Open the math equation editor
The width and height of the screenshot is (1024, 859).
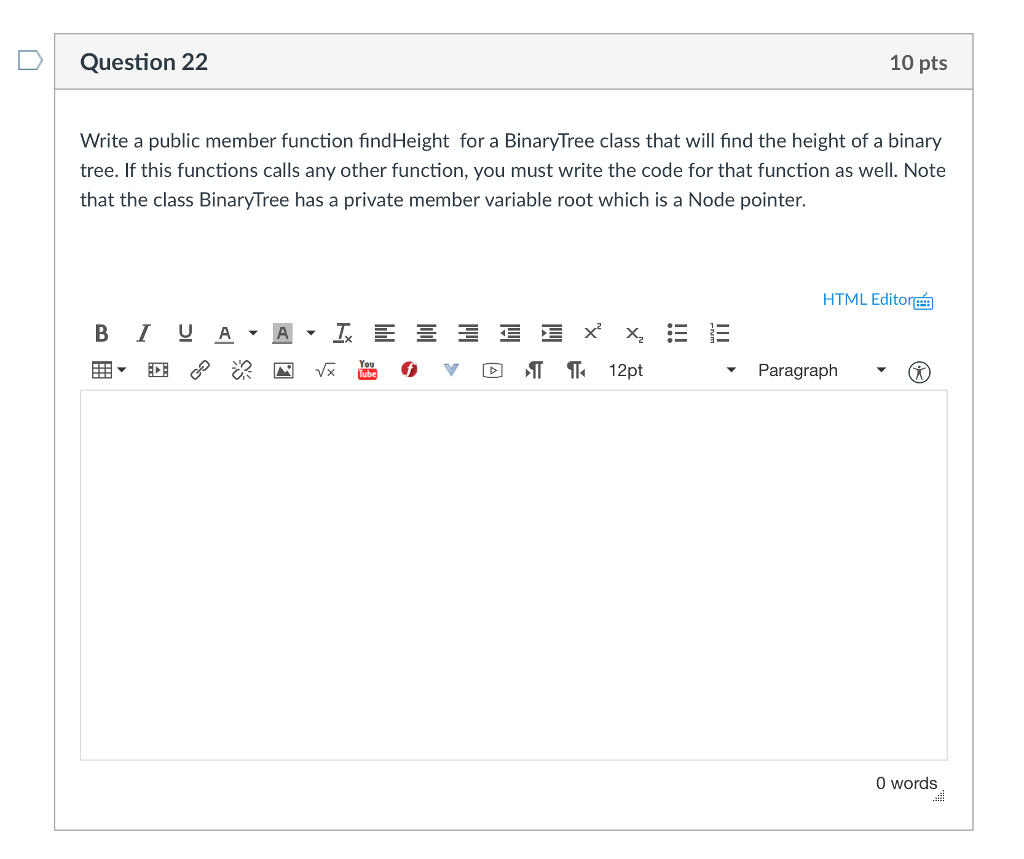pos(325,370)
